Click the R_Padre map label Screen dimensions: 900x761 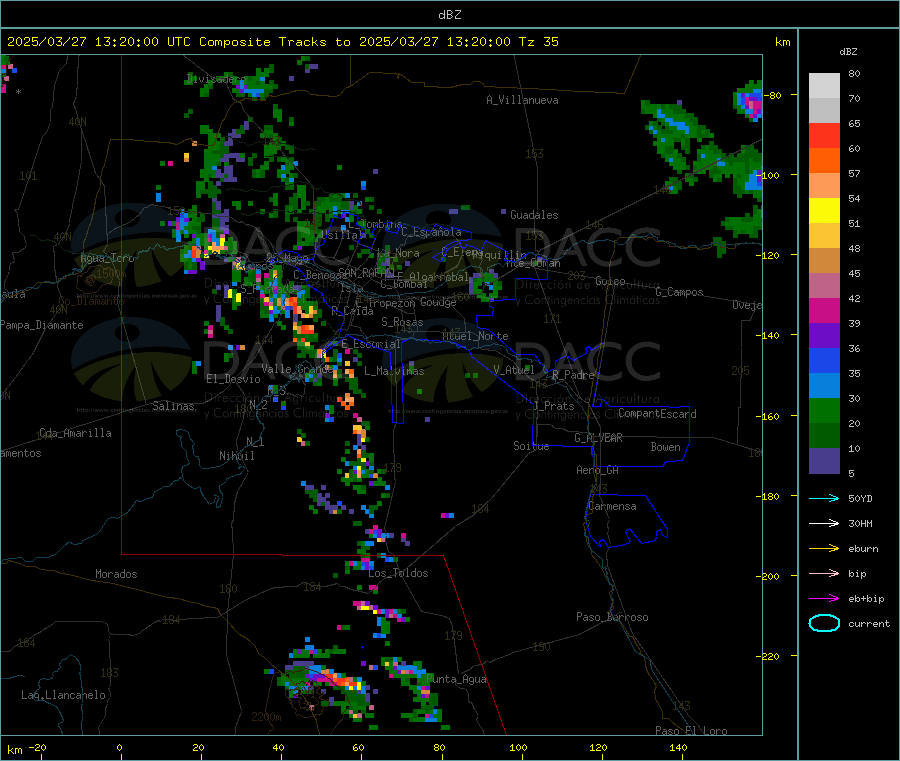click(x=573, y=375)
